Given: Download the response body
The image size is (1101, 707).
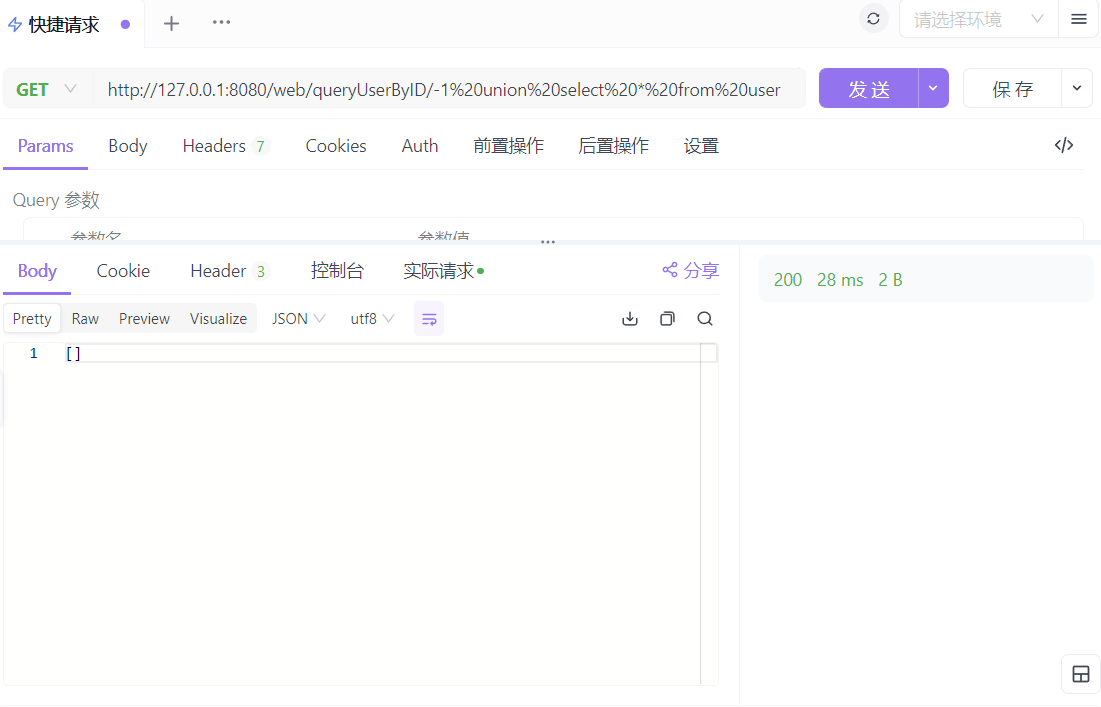Looking at the screenshot, I should (x=630, y=319).
